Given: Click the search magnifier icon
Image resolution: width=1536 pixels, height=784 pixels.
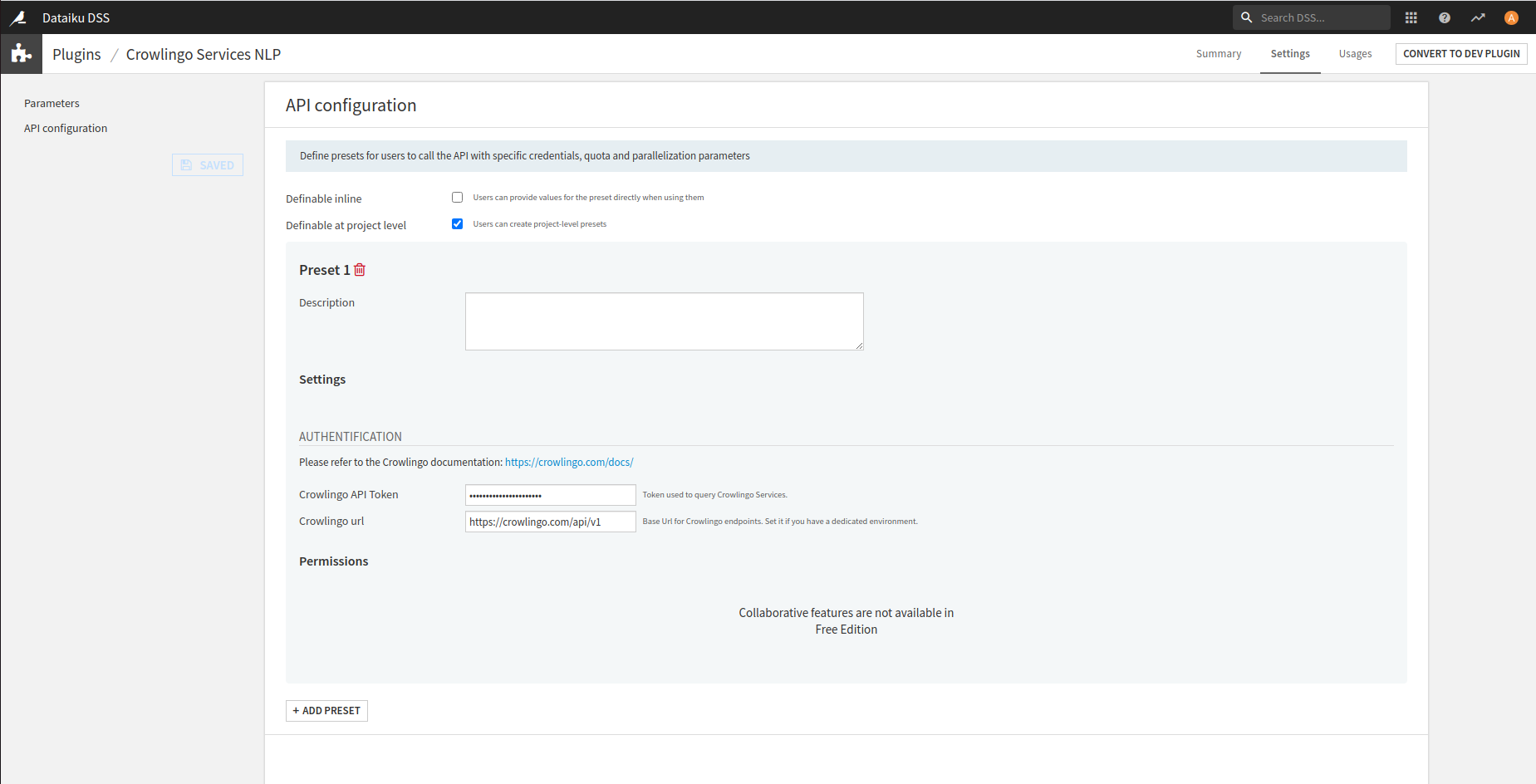Looking at the screenshot, I should click(1246, 17).
